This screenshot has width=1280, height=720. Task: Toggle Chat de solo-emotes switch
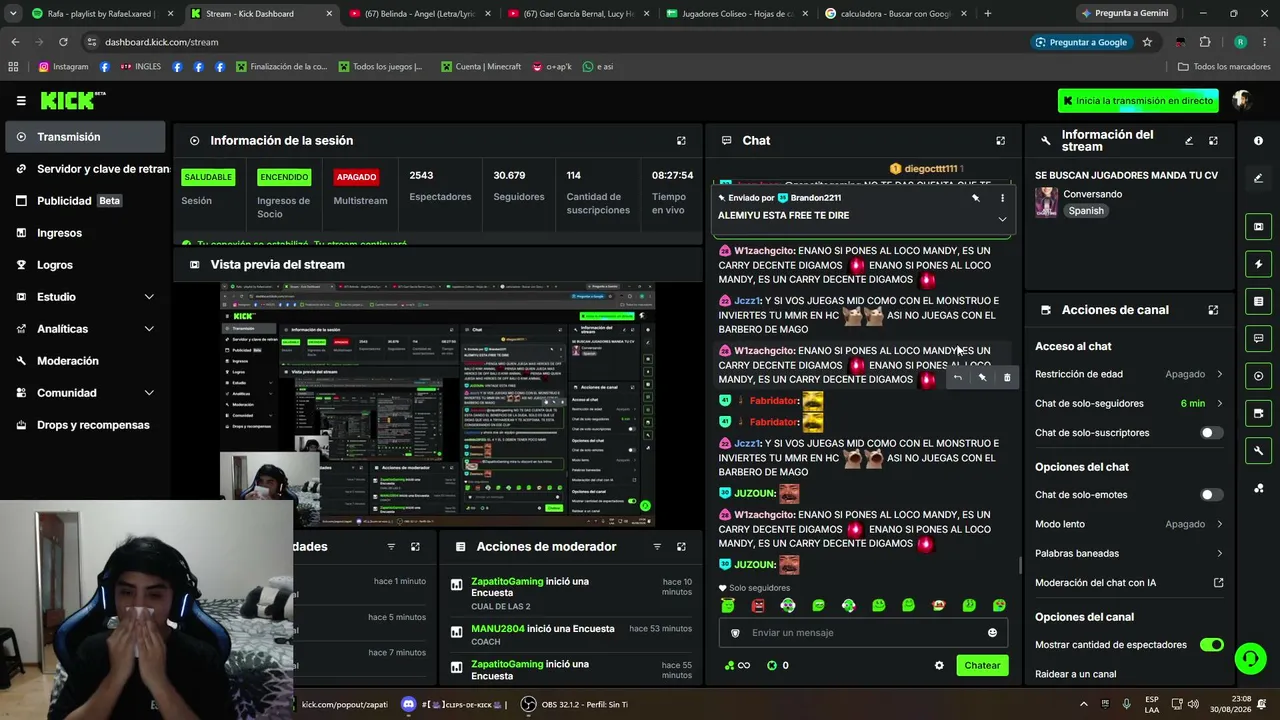click(1211, 495)
